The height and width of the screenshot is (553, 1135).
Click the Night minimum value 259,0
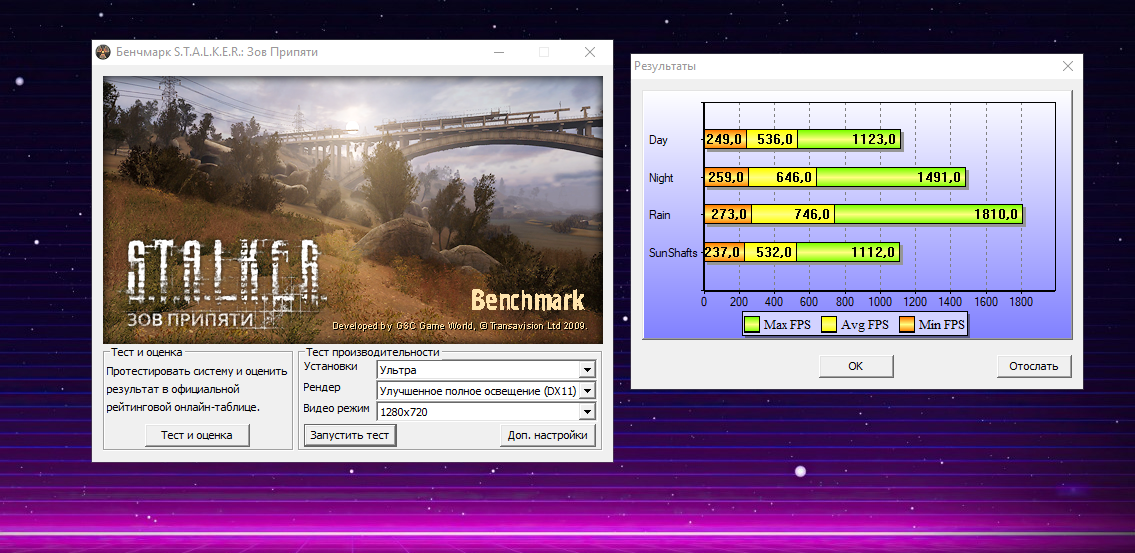[x=726, y=177]
